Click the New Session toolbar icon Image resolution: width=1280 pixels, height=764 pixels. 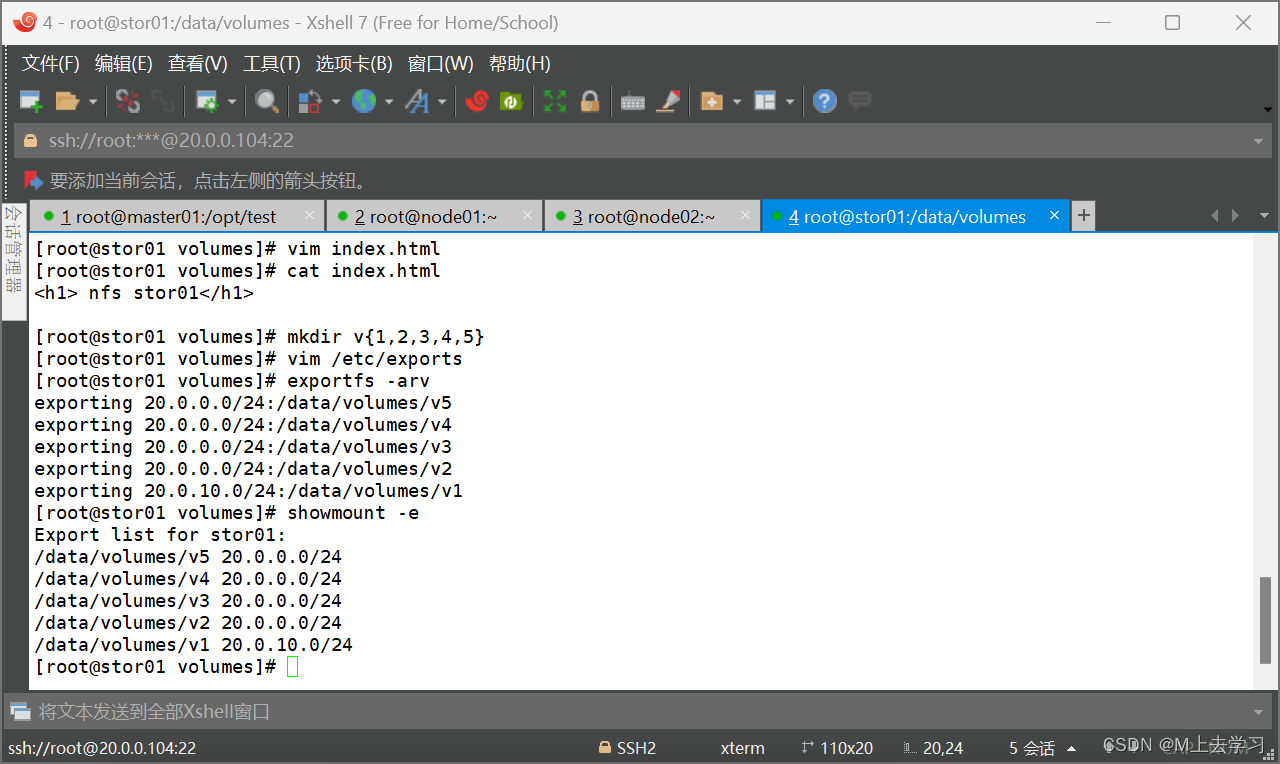(x=31, y=101)
